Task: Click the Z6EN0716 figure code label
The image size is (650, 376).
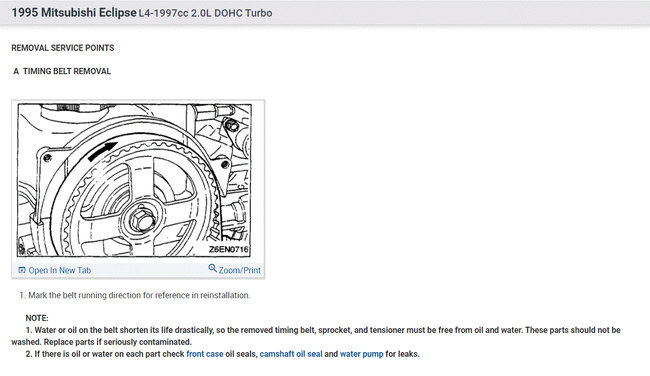Action: point(228,249)
